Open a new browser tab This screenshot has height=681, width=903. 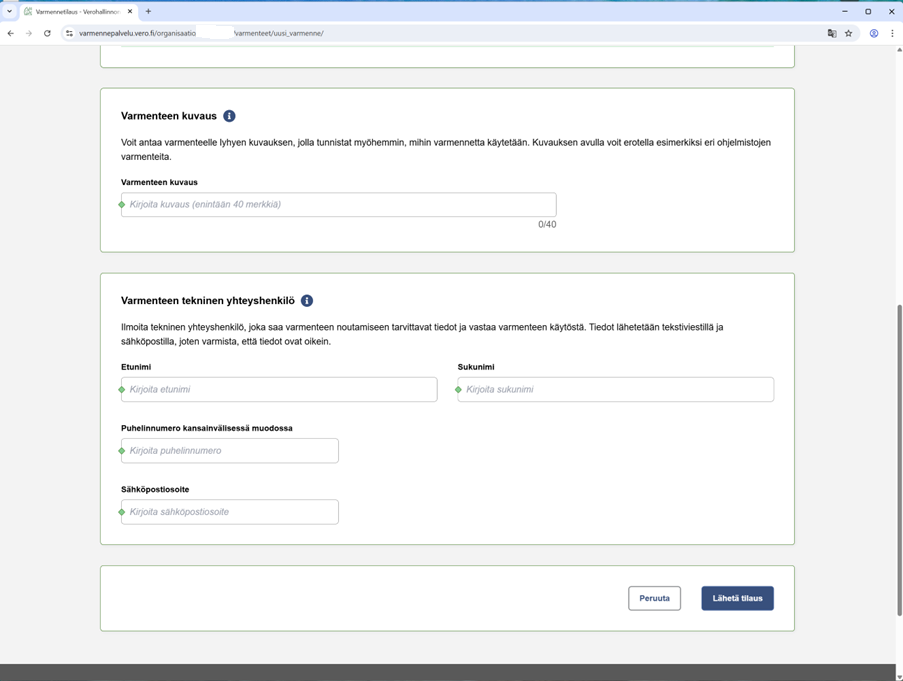coord(148,12)
